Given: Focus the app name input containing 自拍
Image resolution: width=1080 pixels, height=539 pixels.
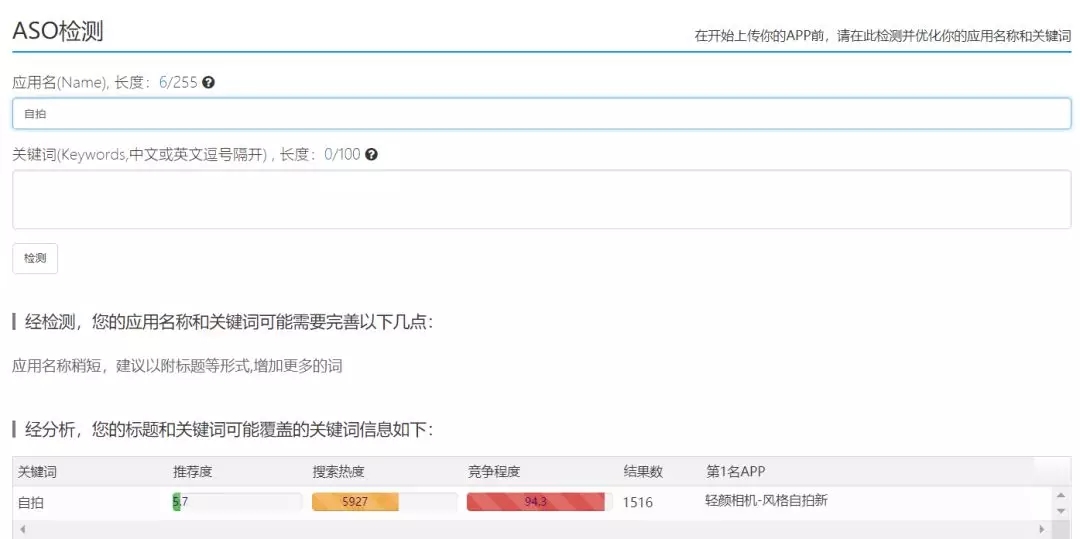Looking at the screenshot, I should (x=541, y=114).
